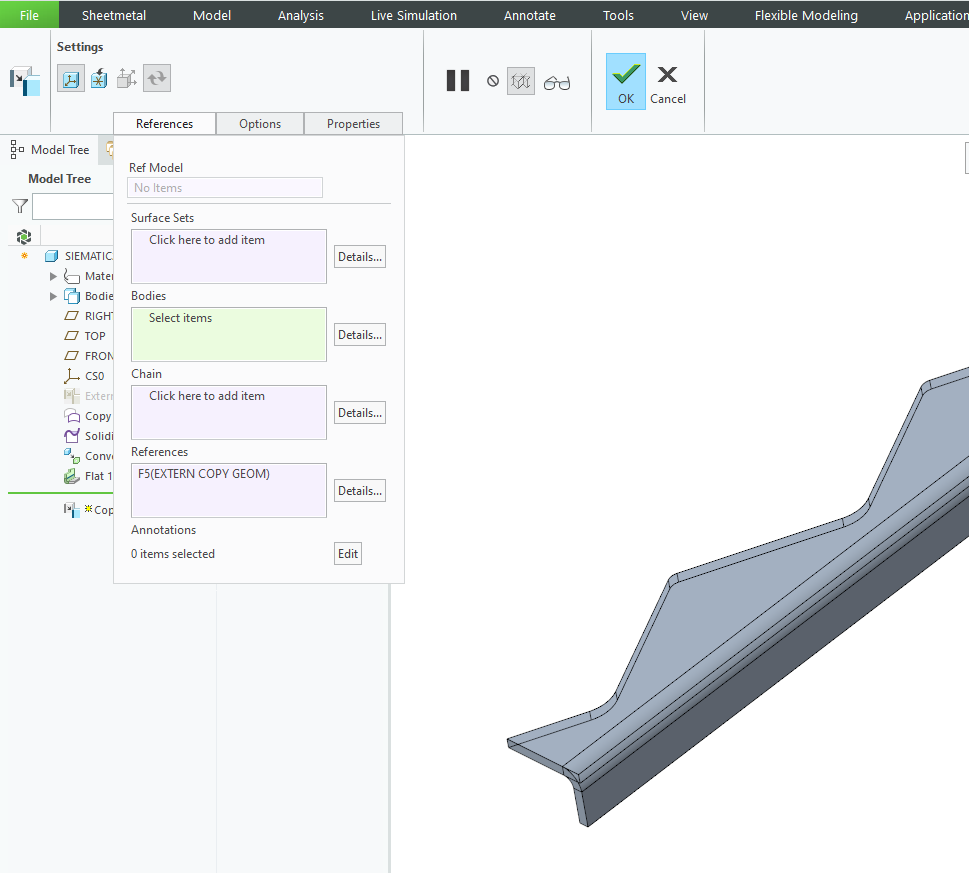
Task: Toggle the swap references icon in Settings
Action: coord(156,77)
